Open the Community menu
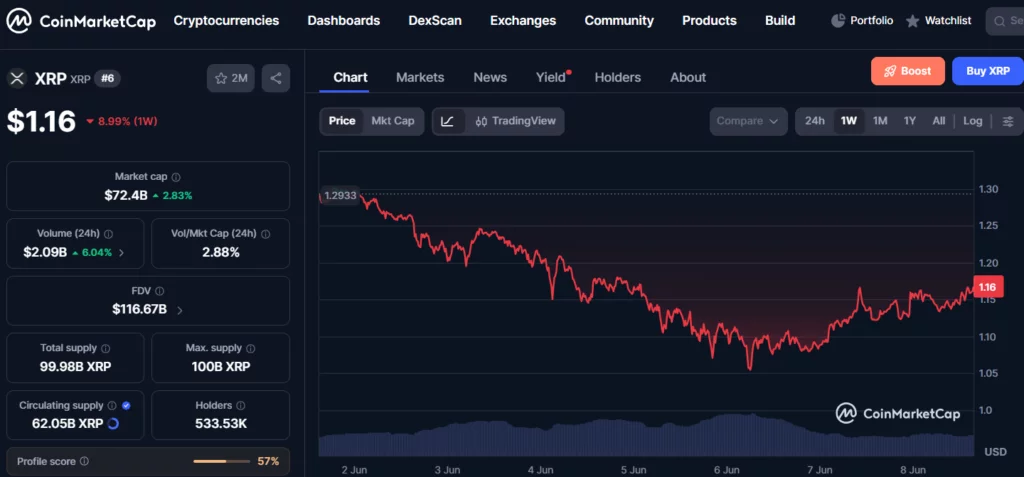This screenshot has width=1024, height=477. (x=619, y=21)
